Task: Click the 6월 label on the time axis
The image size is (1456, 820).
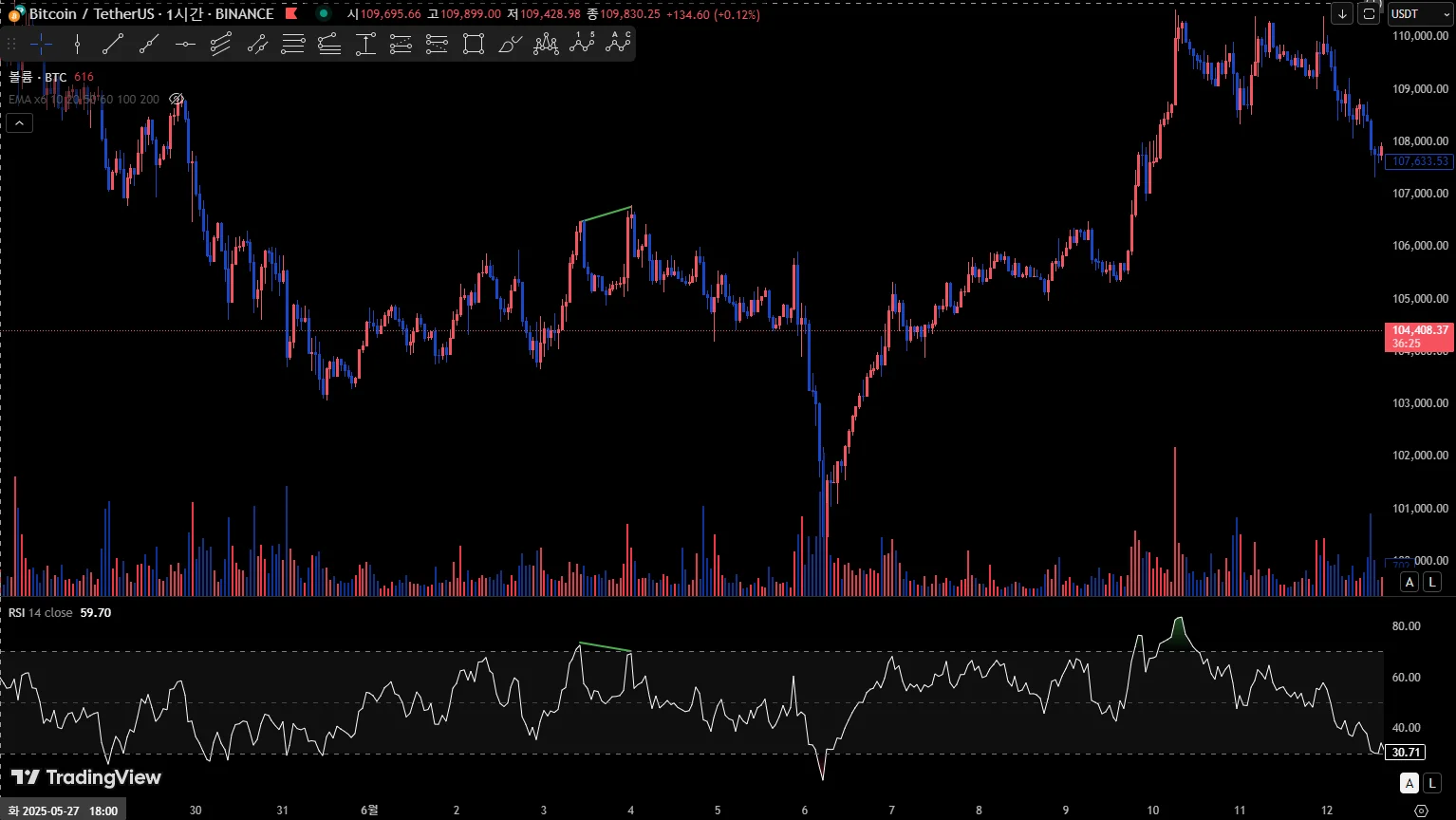Action: (x=369, y=811)
